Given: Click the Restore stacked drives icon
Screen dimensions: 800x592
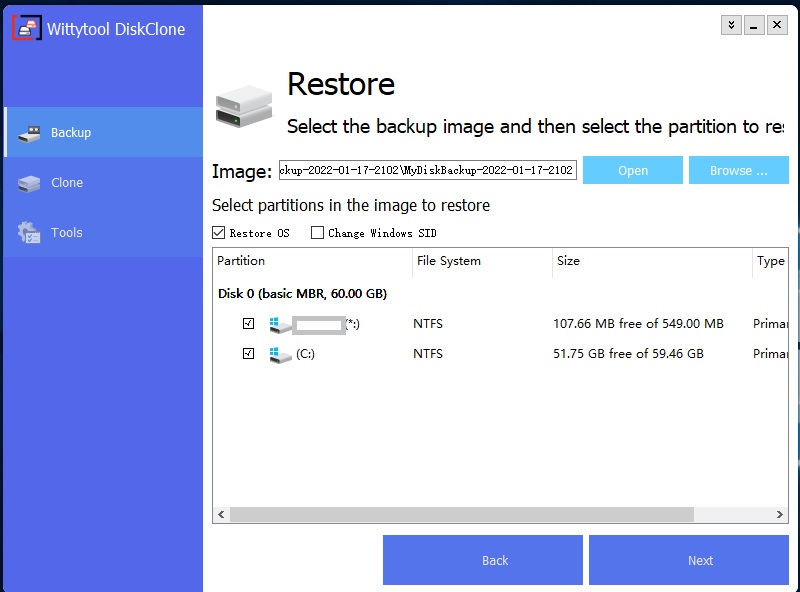Looking at the screenshot, I should coord(244,106).
